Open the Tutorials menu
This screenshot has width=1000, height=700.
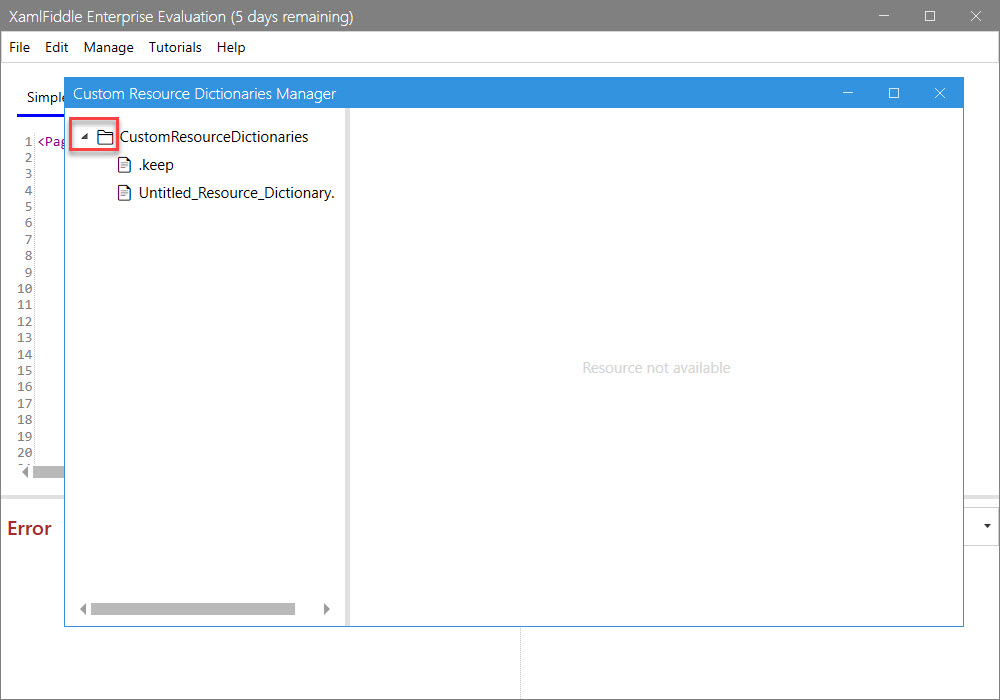[x=175, y=47]
